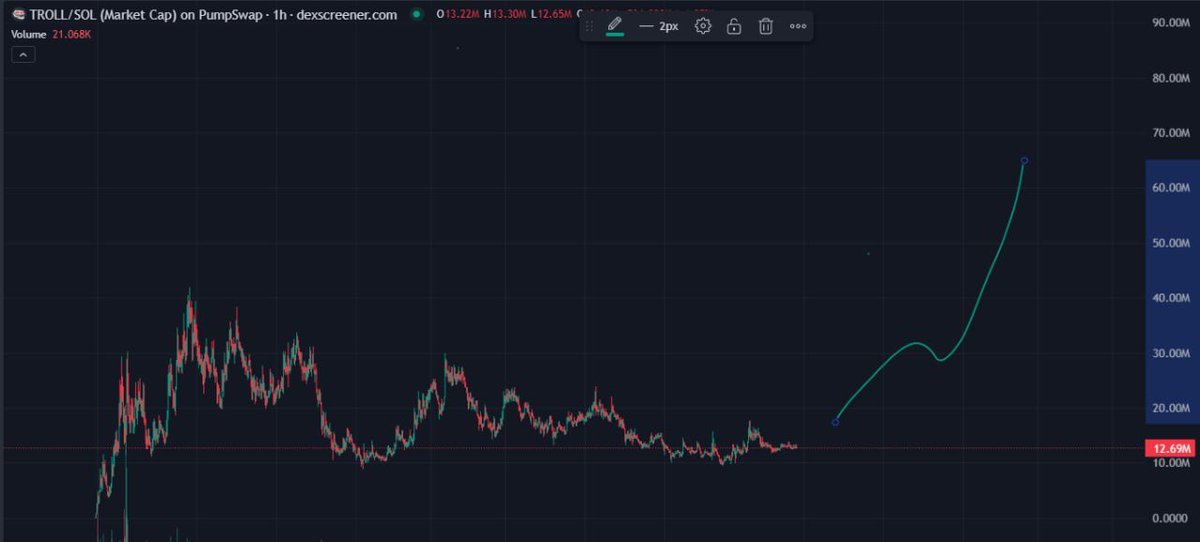Delete the drawing with trash icon
This screenshot has height=542, width=1200.
(x=765, y=26)
